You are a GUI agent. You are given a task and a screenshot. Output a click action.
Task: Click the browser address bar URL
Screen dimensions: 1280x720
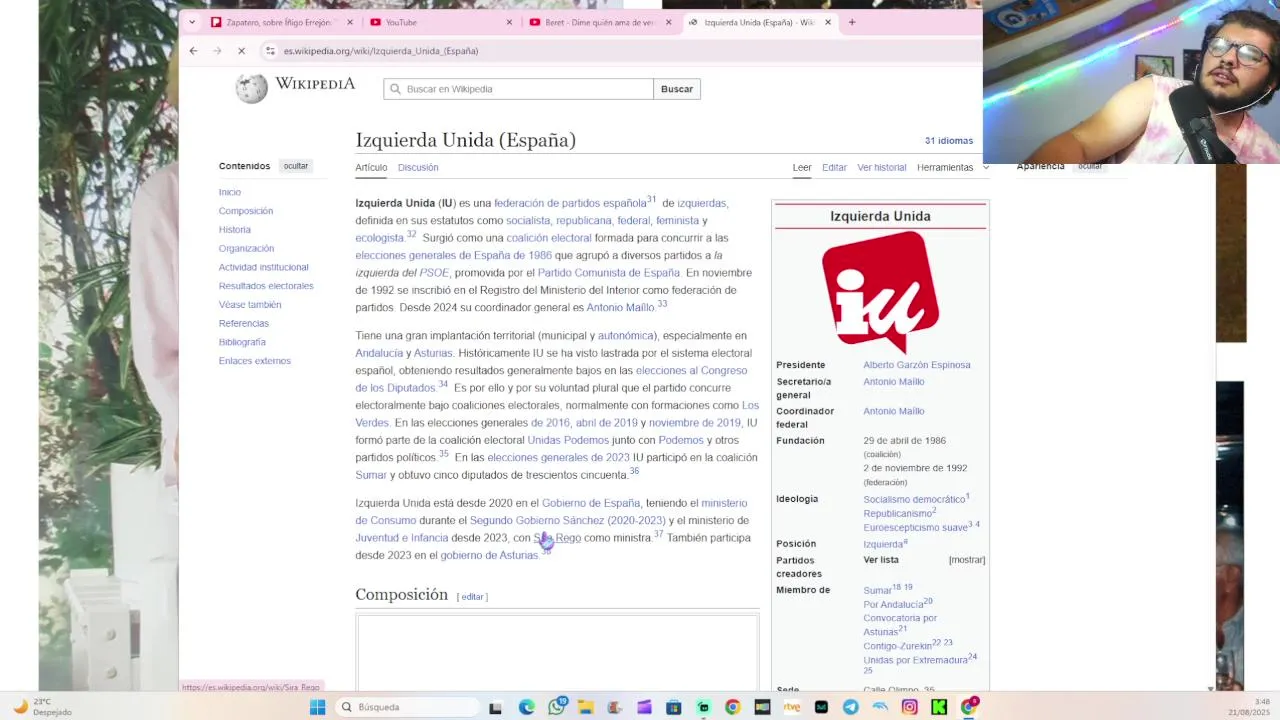point(381,51)
